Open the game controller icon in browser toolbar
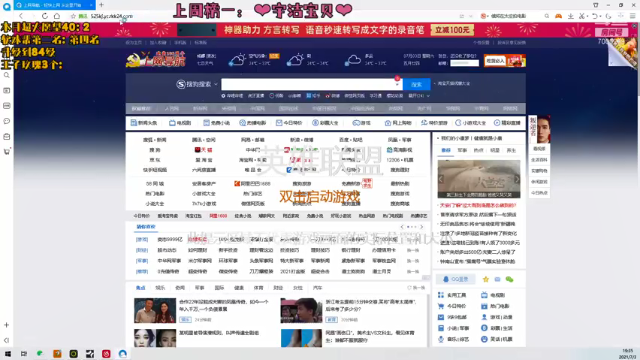 coord(558,16)
